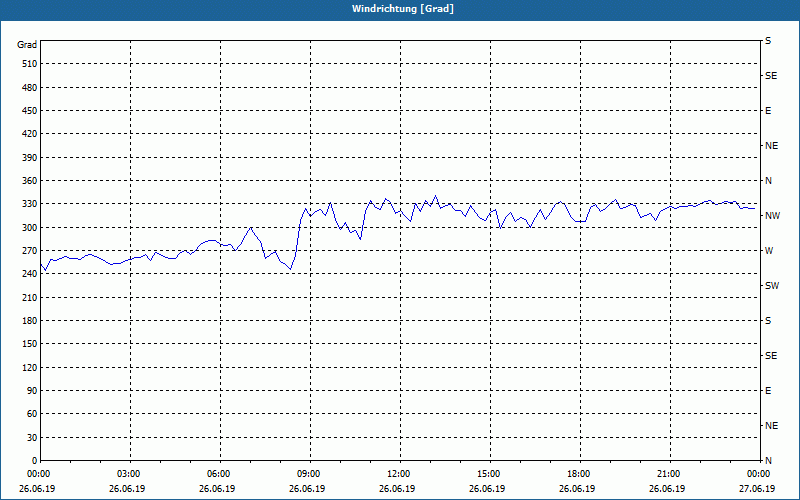Select the 270 degree axis label
800x500 pixels.
click(x=30, y=251)
